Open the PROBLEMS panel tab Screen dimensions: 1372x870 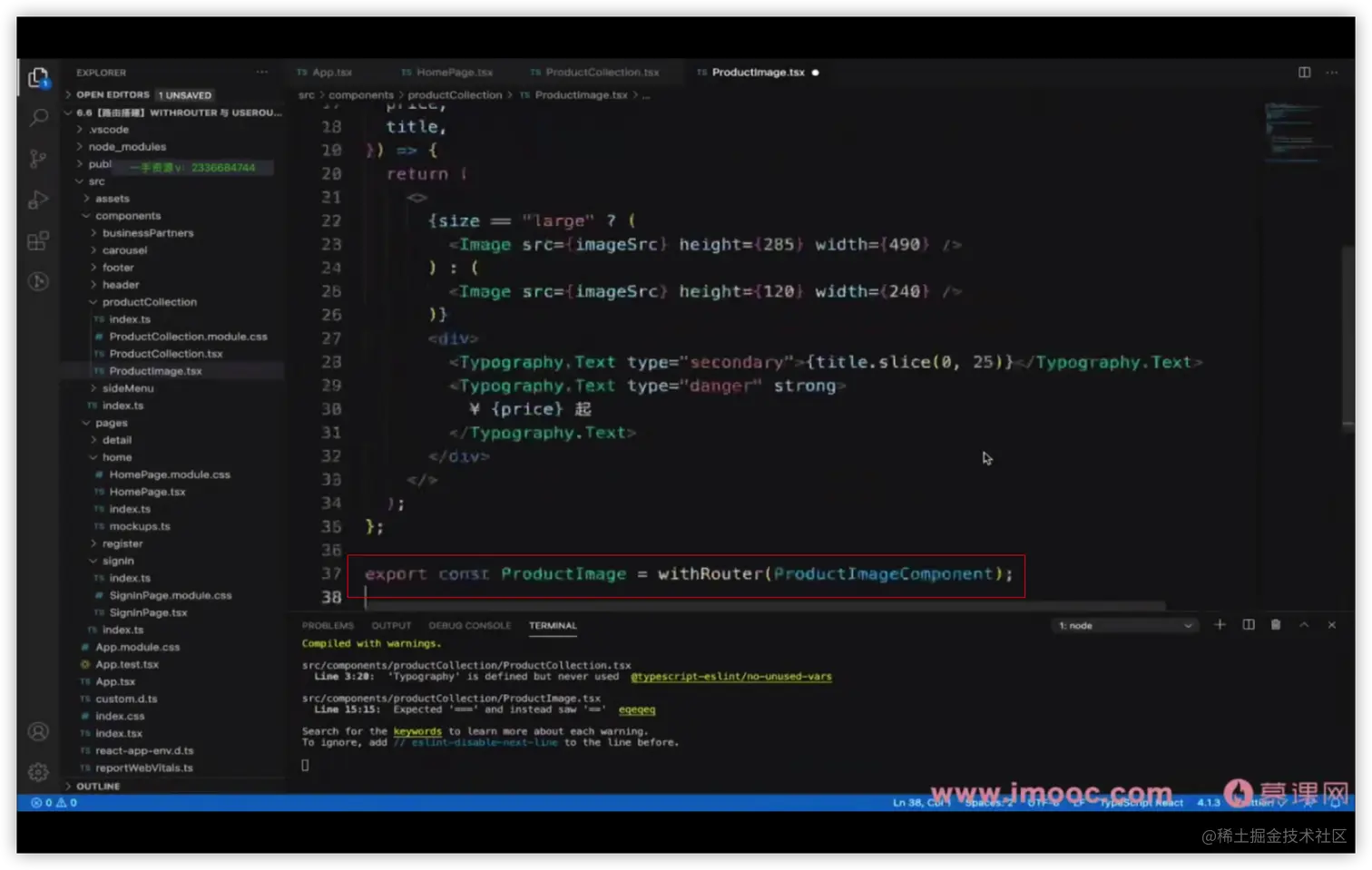click(x=328, y=626)
